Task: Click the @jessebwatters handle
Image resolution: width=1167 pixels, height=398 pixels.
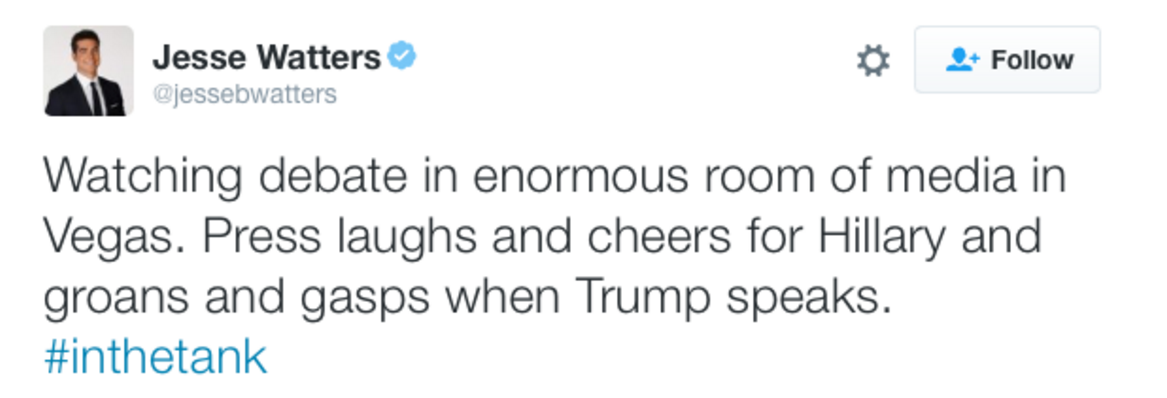Action: click(245, 94)
